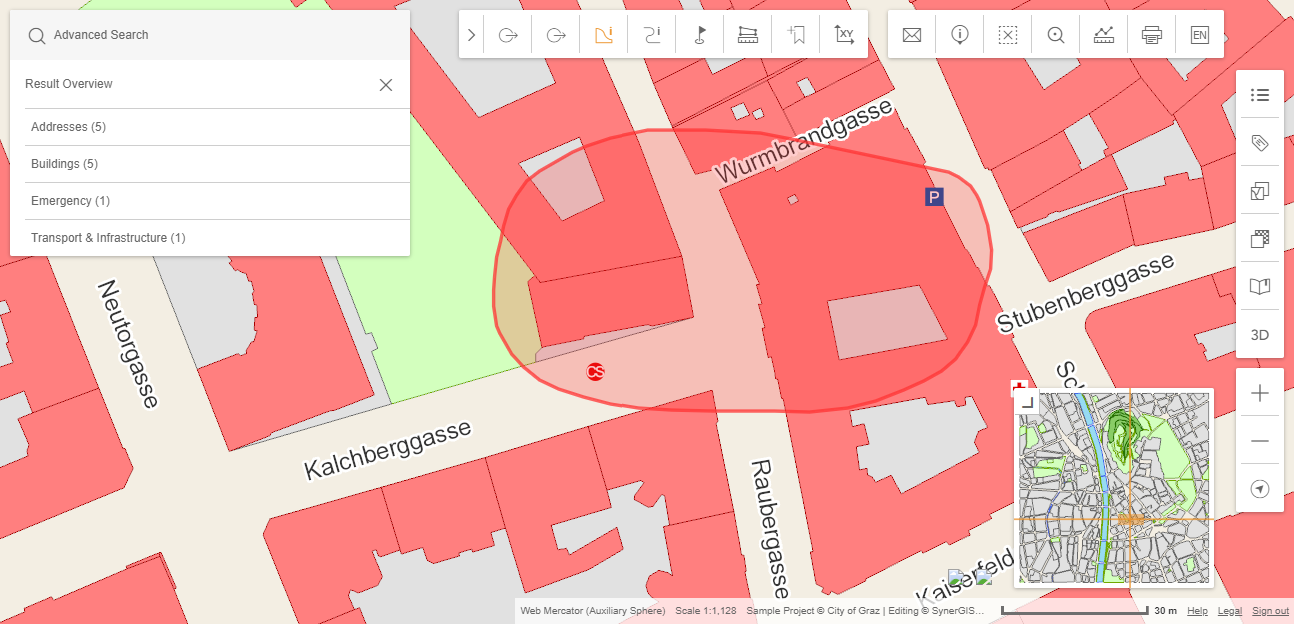
Task: Open the Help link
Action: pyautogui.click(x=1197, y=610)
